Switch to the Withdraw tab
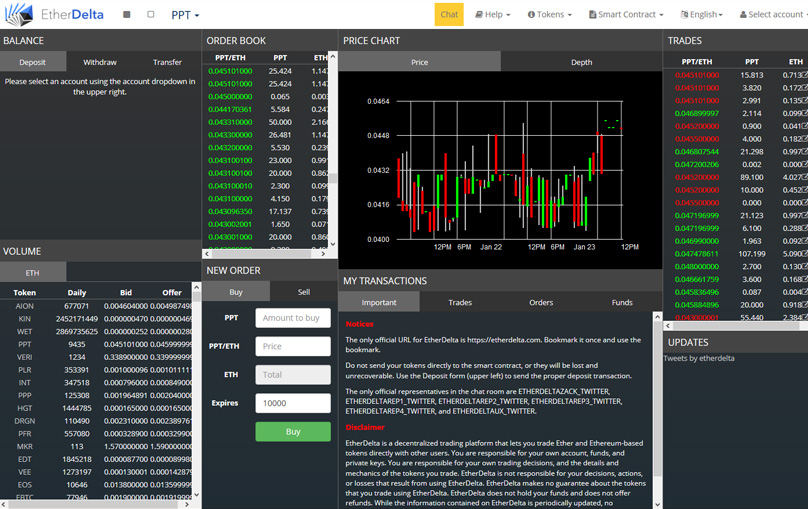 [x=100, y=62]
